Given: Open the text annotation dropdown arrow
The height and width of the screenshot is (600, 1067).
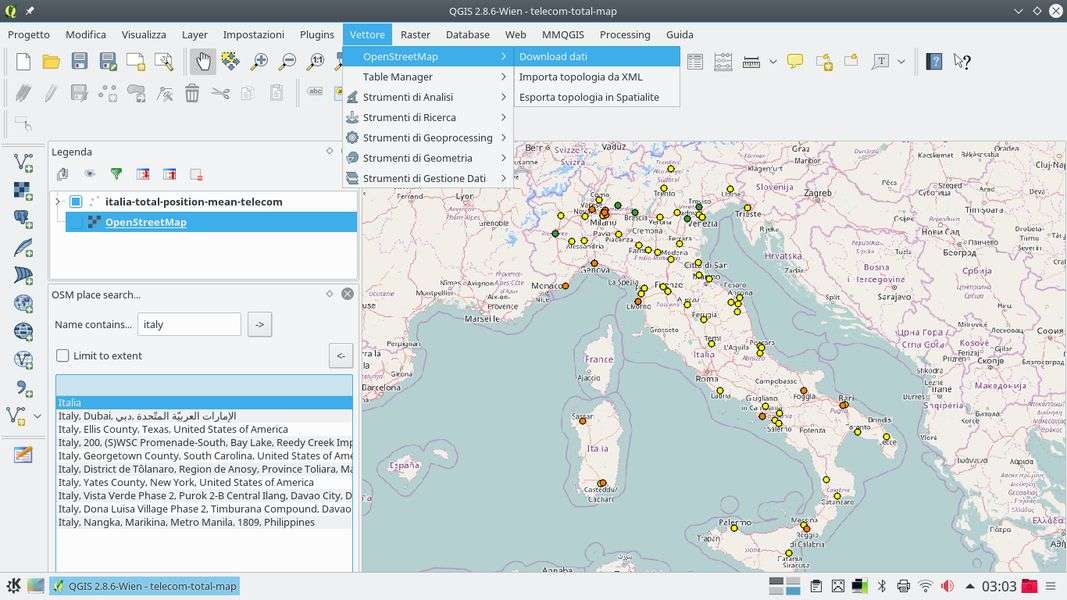Looking at the screenshot, I should [x=901, y=62].
